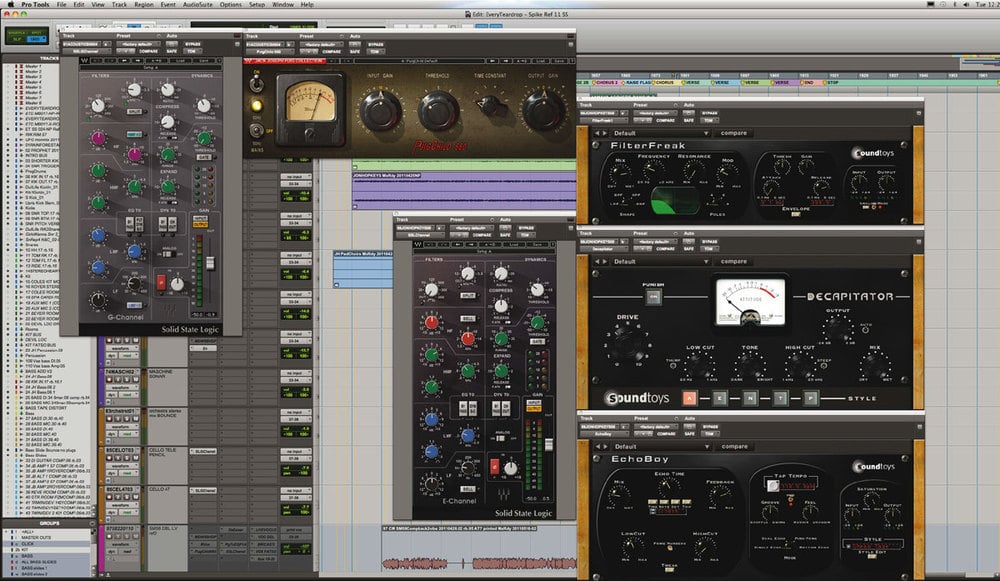The width and height of the screenshot is (1000, 581).
Task: Click Load in G-Channel Waves toolbar
Action: pos(180,61)
